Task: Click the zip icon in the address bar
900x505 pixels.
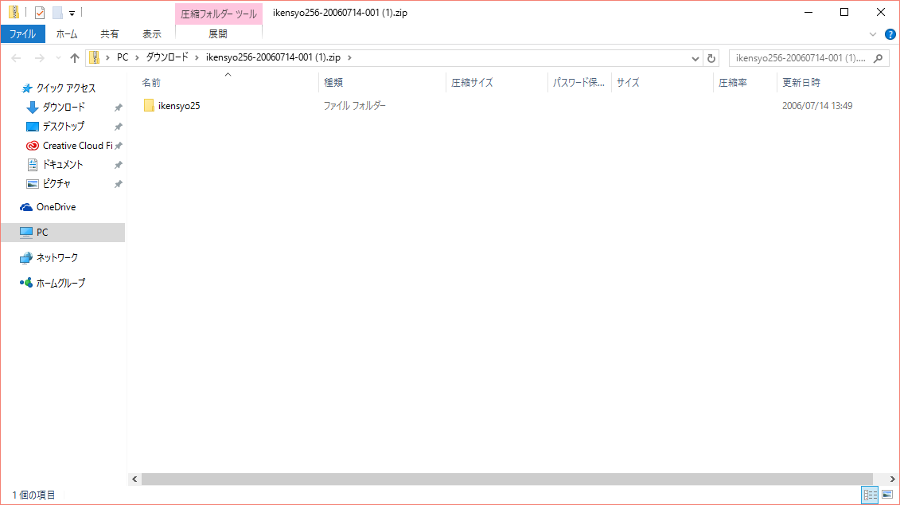Action: 94,57
